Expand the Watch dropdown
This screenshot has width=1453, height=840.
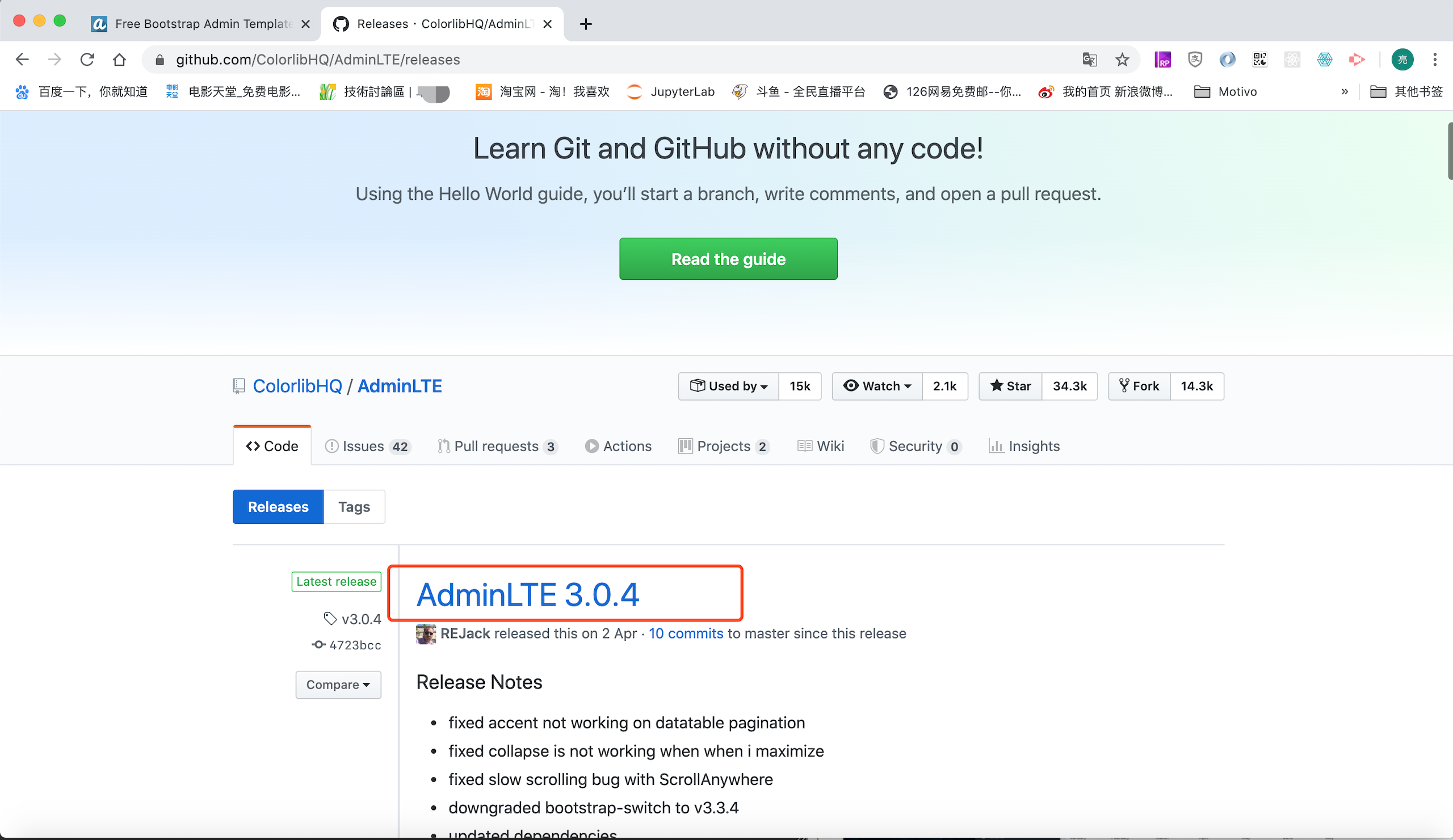[x=877, y=386]
